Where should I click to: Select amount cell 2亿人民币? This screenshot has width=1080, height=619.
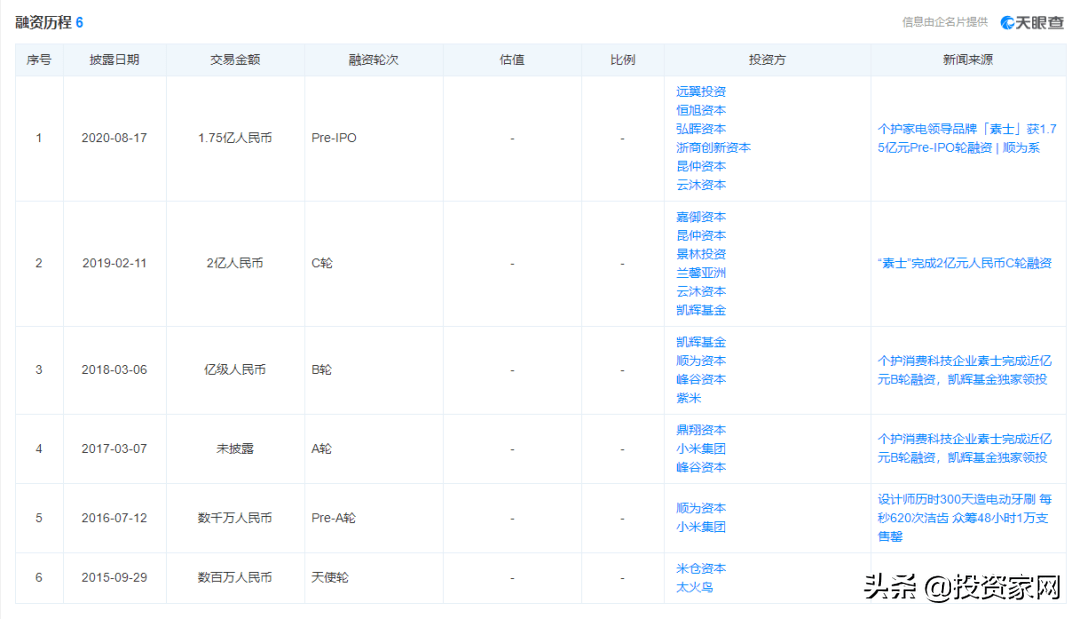pyautogui.click(x=235, y=263)
